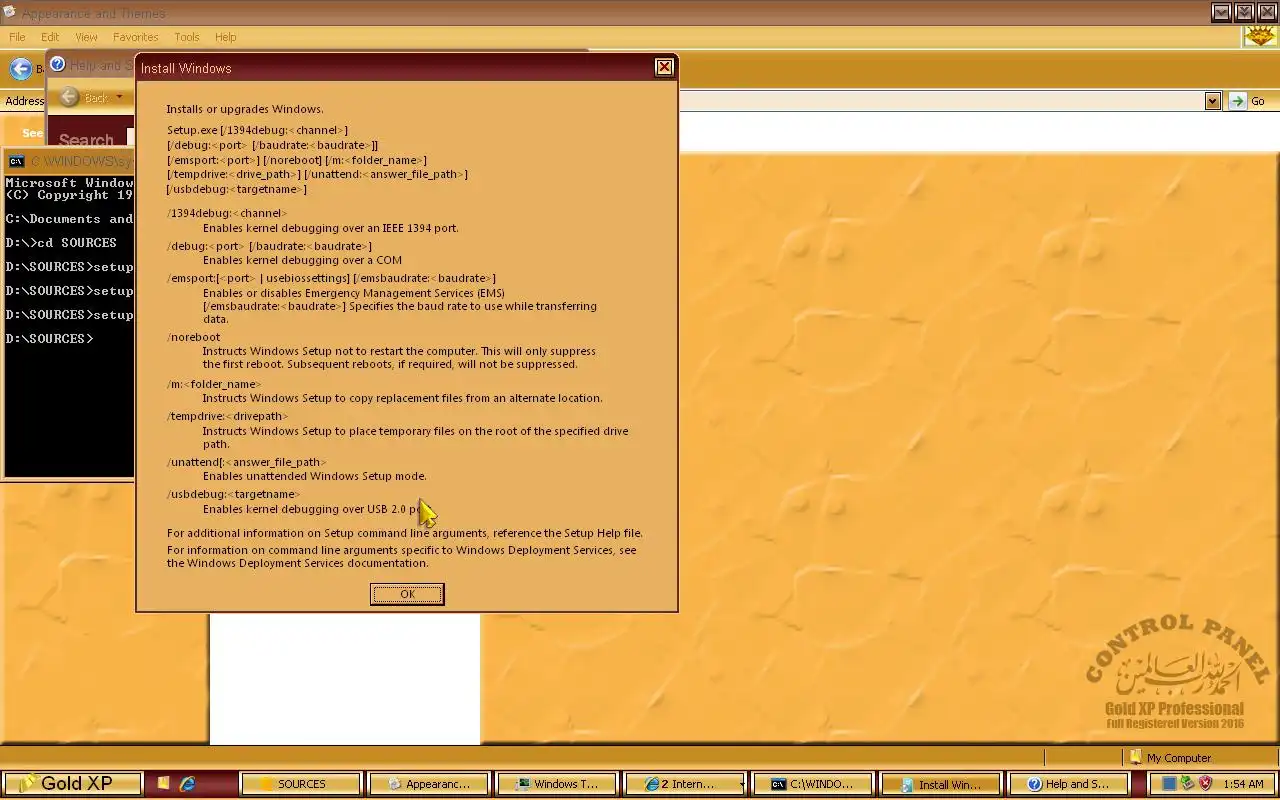
Task: Click the /m:<folder_name> heading text
Action: [214, 384]
